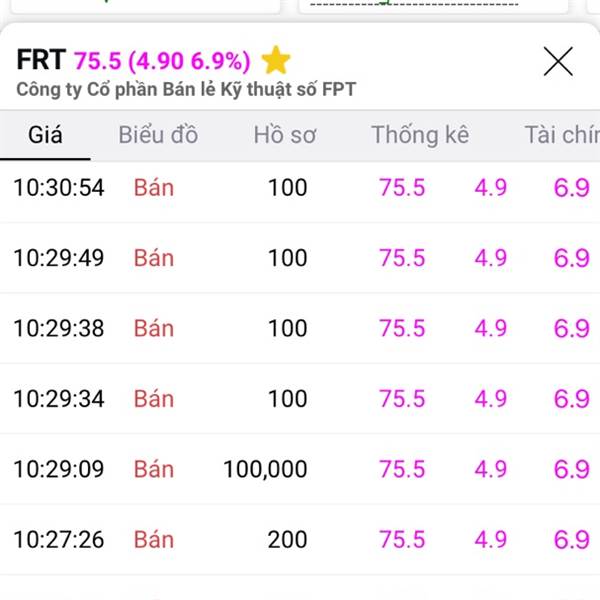The width and height of the screenshot is (600, 600).
Task: Select the 10:29:34 trade row
Action: pos(300,399)
